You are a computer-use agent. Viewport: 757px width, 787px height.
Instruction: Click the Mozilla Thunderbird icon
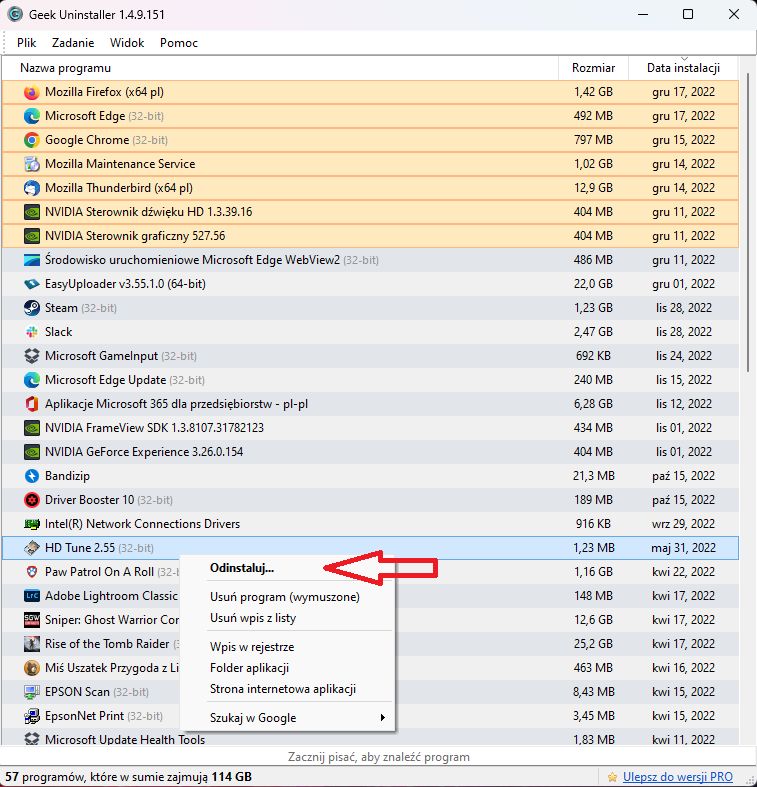click(x=32, y=188)
